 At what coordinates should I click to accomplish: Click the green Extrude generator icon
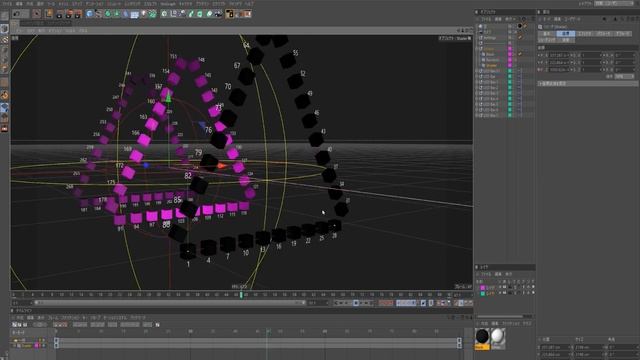click(117, 14)
